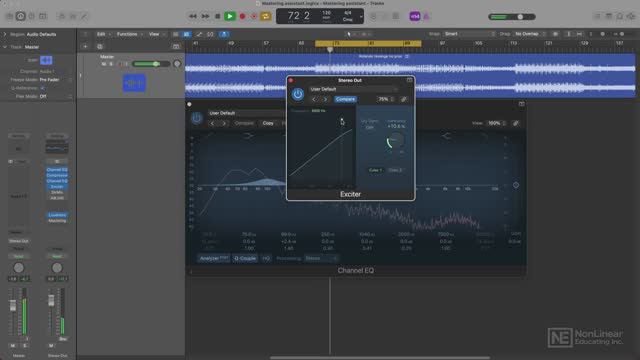
Task: Click the Exciter plugin slot in the channel strip
Action: click(x=57, y=187)
